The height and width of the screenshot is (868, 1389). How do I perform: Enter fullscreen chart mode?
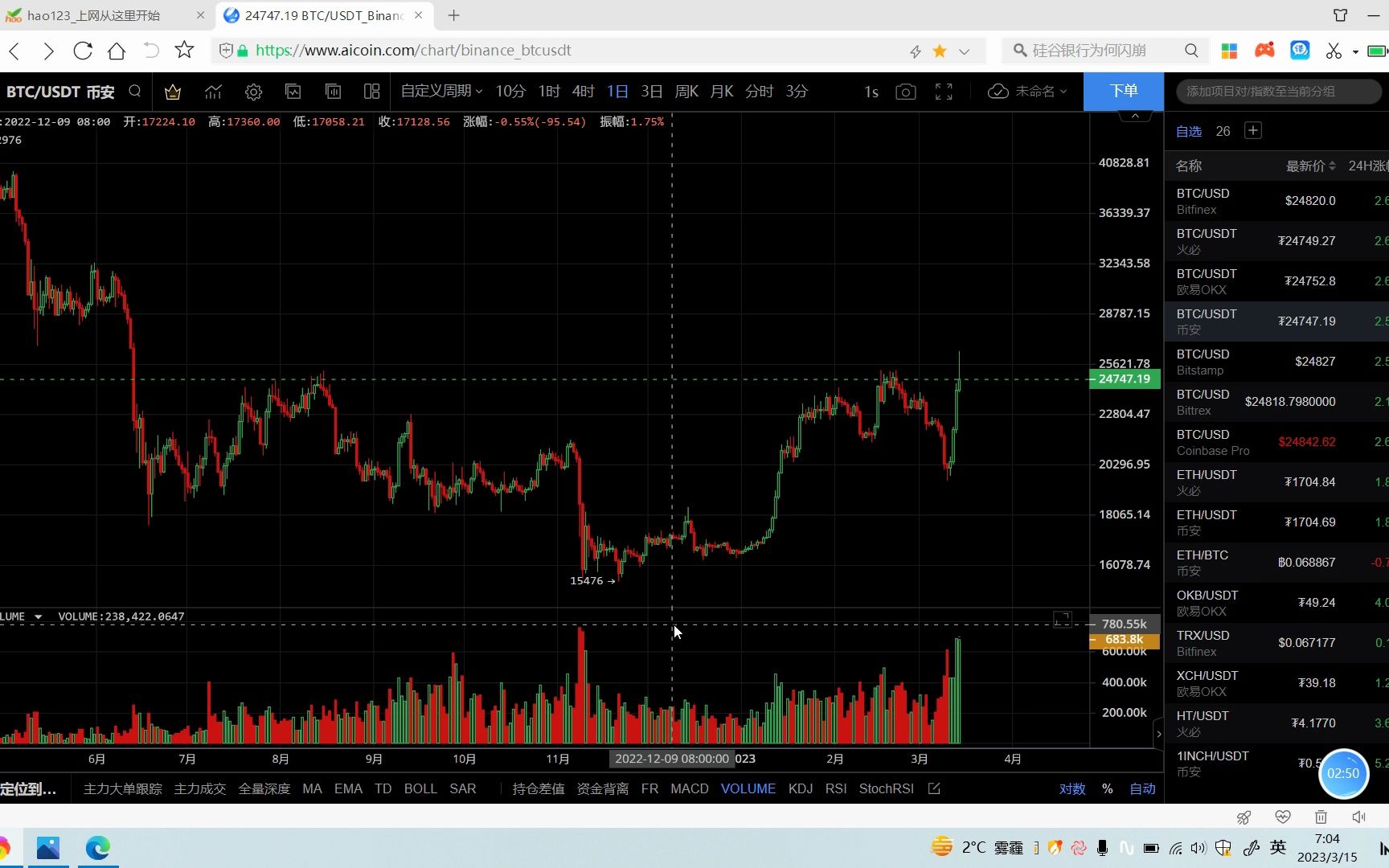(944, 92)
